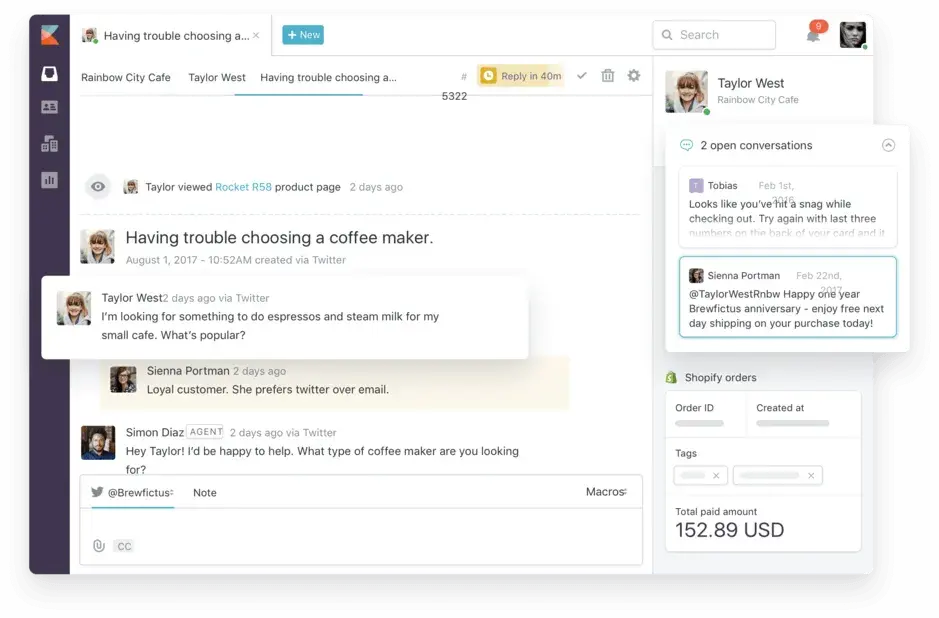Click the CC button in reply box
Image resolution: width=939 pixels, height=618 pixels.
point(124,546)
